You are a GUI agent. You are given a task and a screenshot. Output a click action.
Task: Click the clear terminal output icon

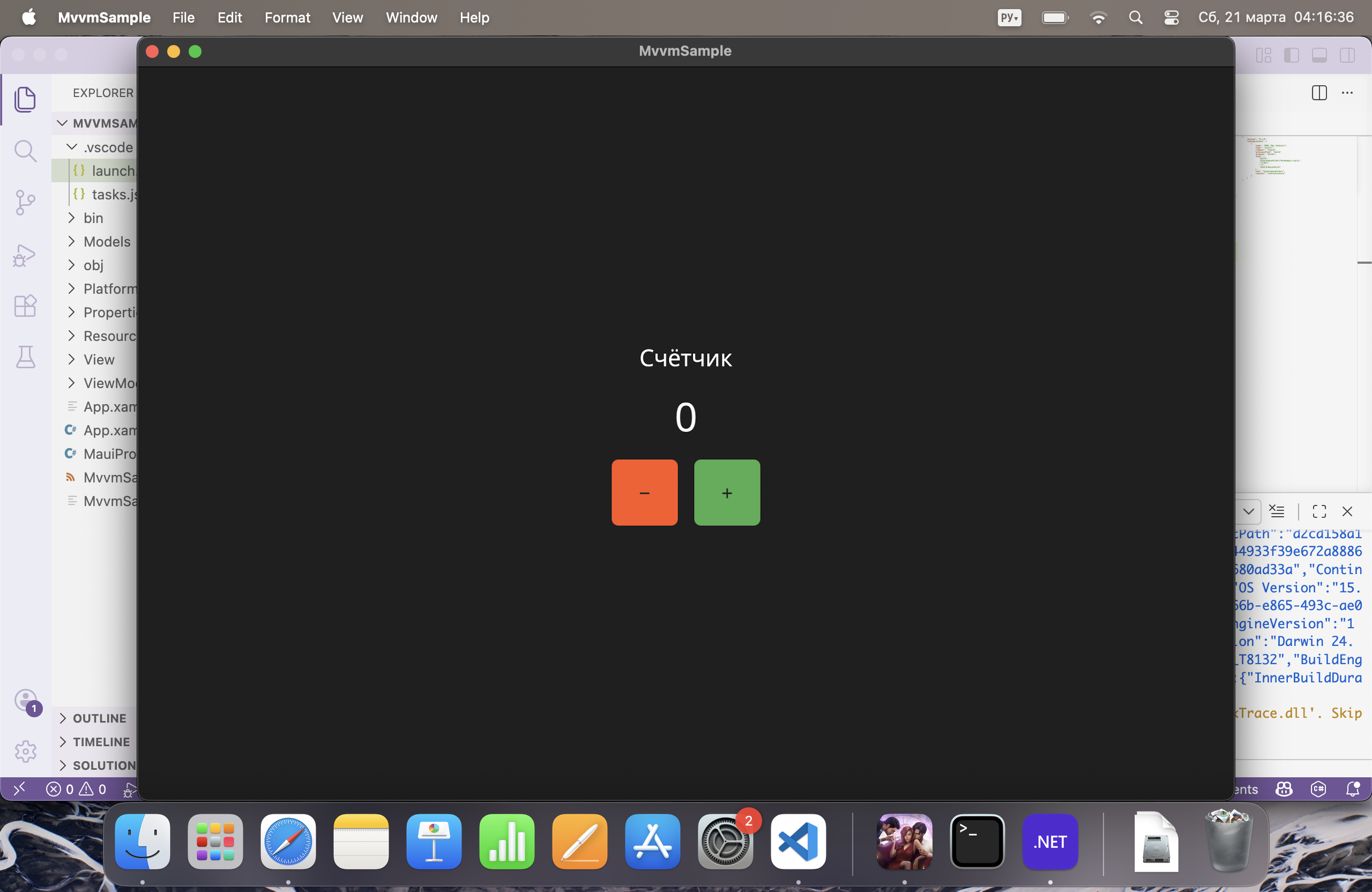click(x=1277, y=511)
